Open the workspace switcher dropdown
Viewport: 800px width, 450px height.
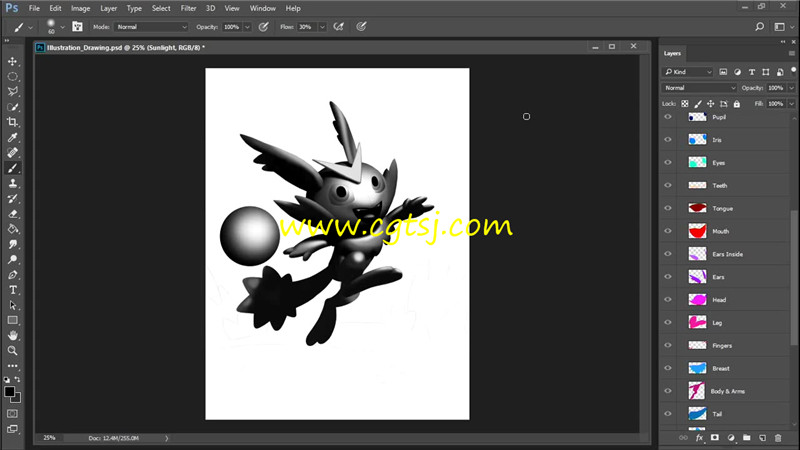[782, 27]
